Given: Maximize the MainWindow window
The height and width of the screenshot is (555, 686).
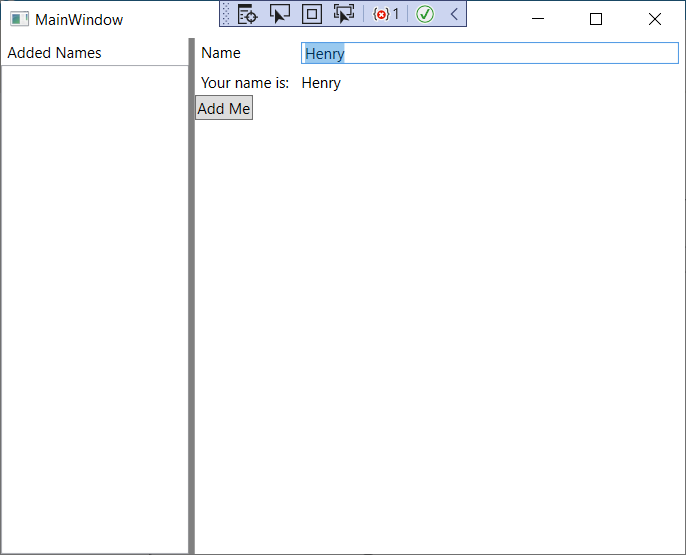Looking at the screenshot, I should pos(596,19).
